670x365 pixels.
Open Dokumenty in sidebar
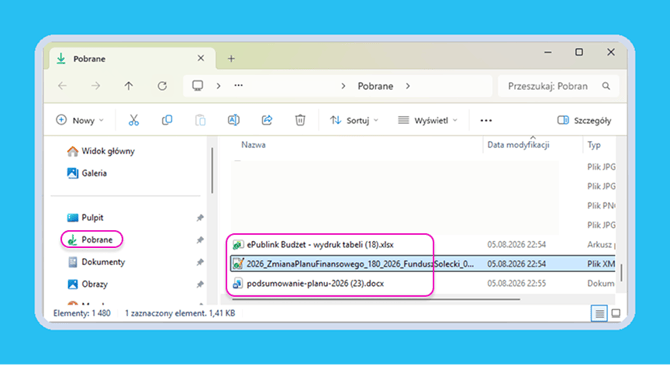97,262
